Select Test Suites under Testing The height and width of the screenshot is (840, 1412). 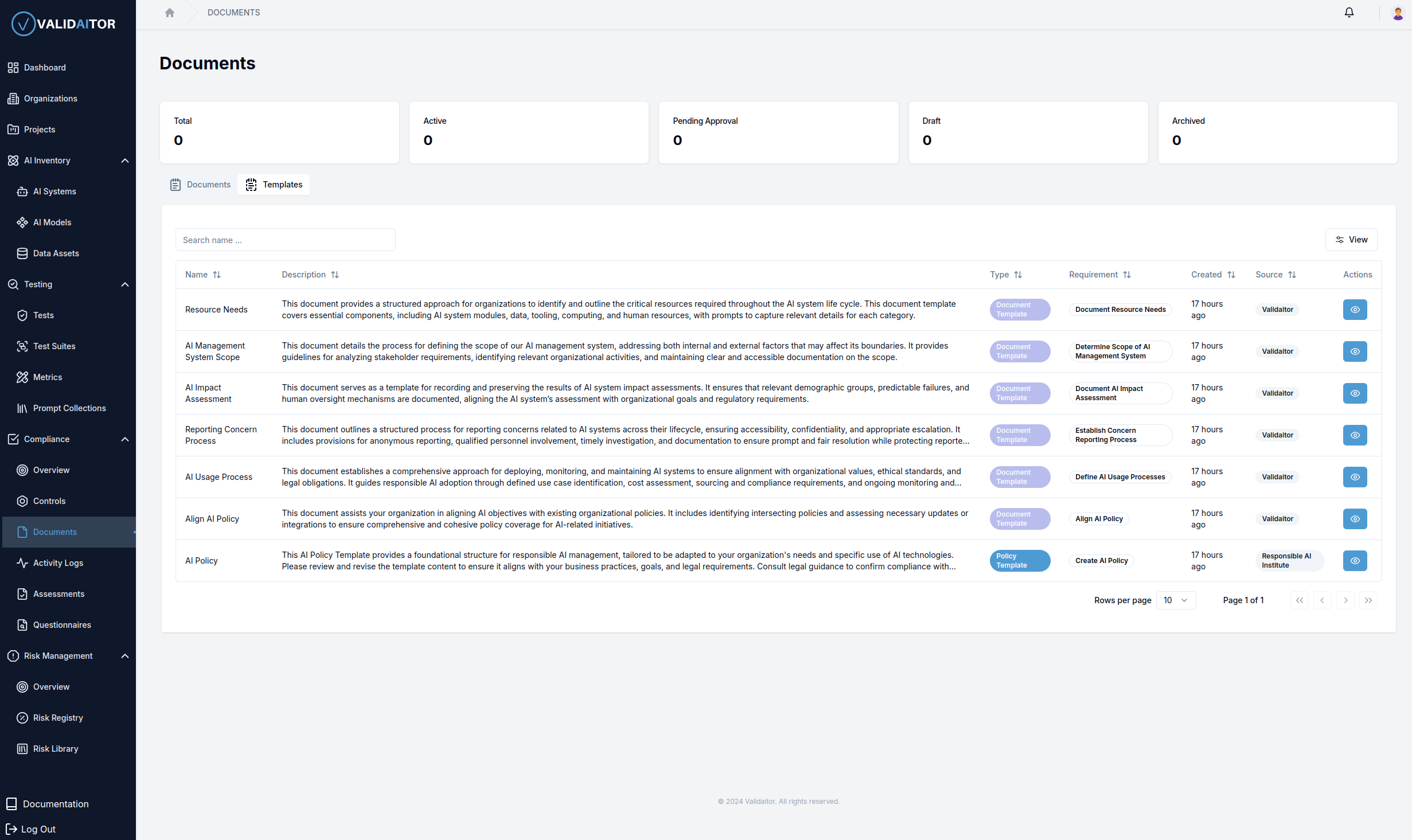(x=54, y=346)
